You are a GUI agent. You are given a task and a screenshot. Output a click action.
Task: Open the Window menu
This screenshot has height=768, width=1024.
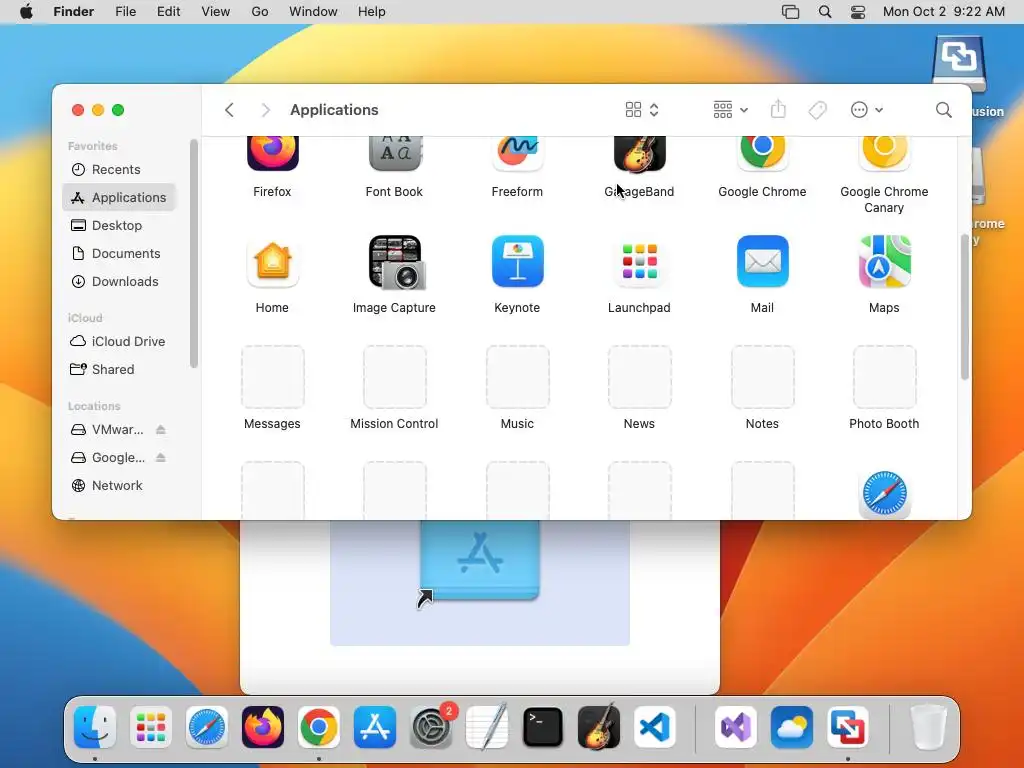[x=313, y=12]
